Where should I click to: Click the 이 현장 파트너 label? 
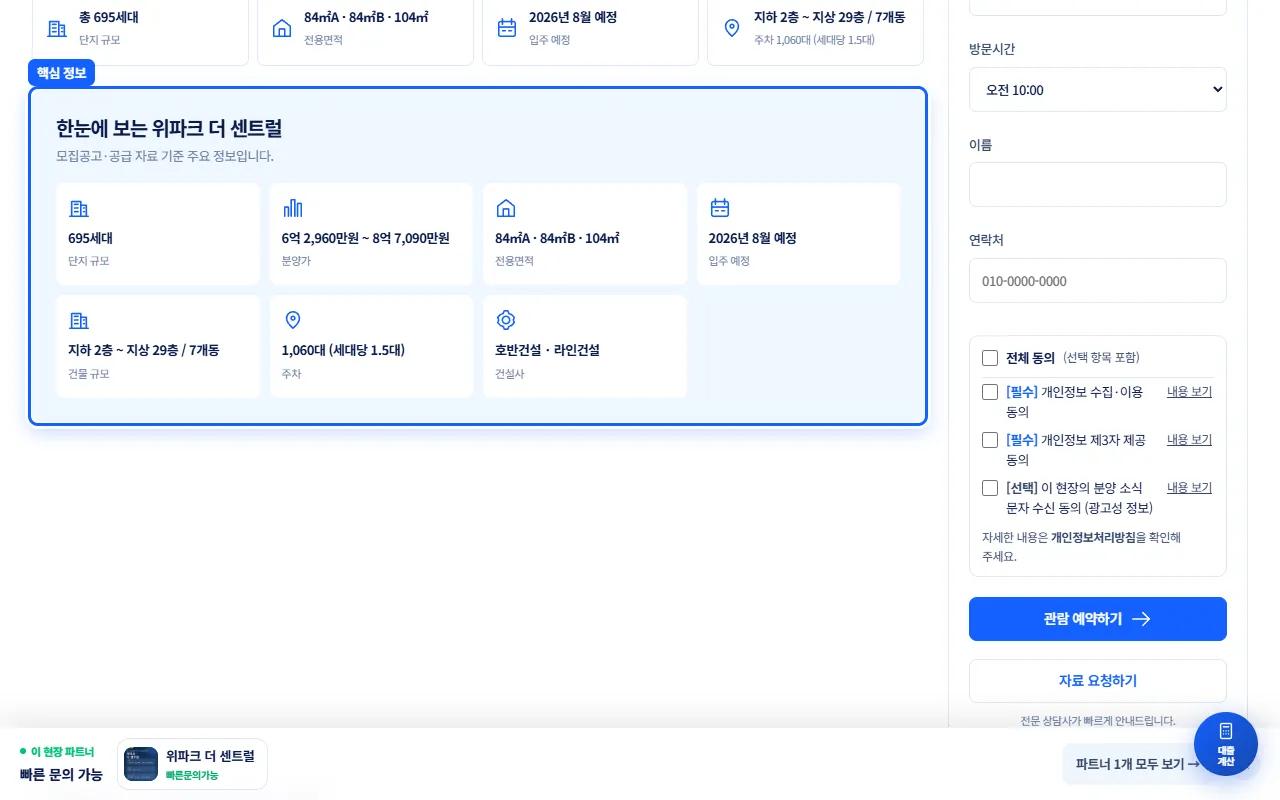point(57,751)
